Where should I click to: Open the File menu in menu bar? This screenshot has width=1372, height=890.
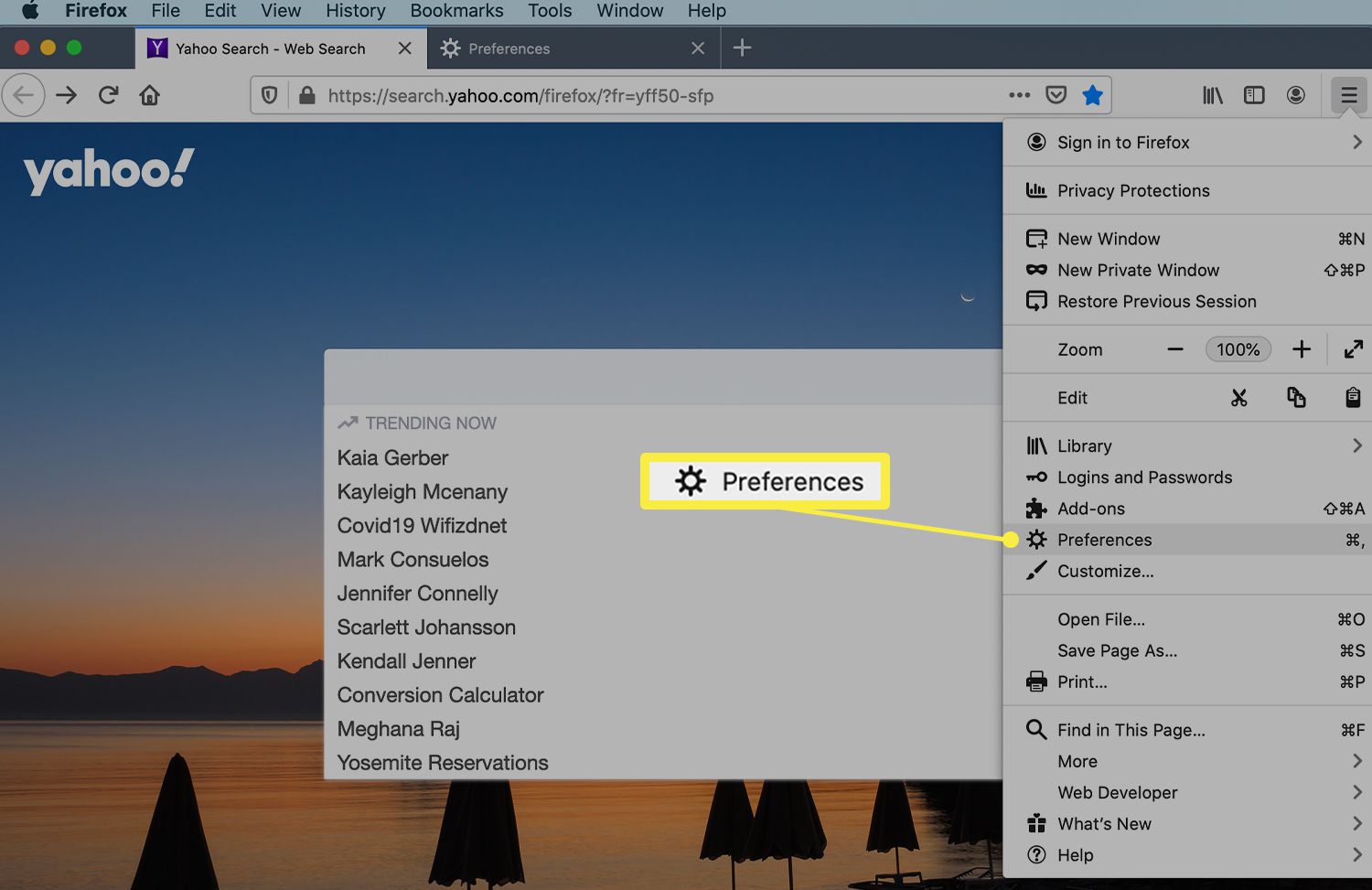tap(166, 11)
